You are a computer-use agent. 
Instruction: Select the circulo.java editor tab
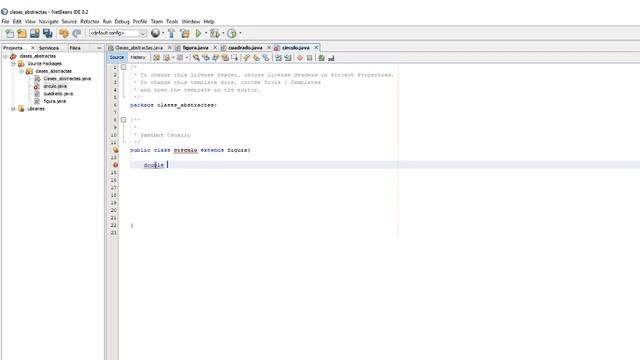[296, 48]
